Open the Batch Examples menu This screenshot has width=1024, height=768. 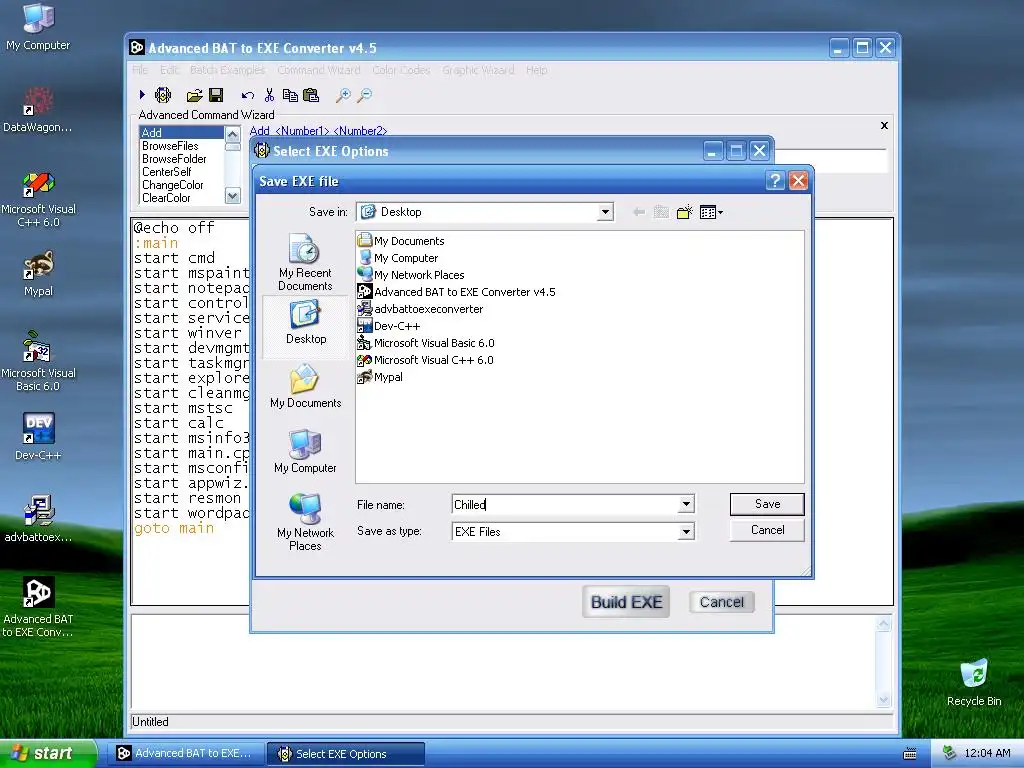pos(227,70)
